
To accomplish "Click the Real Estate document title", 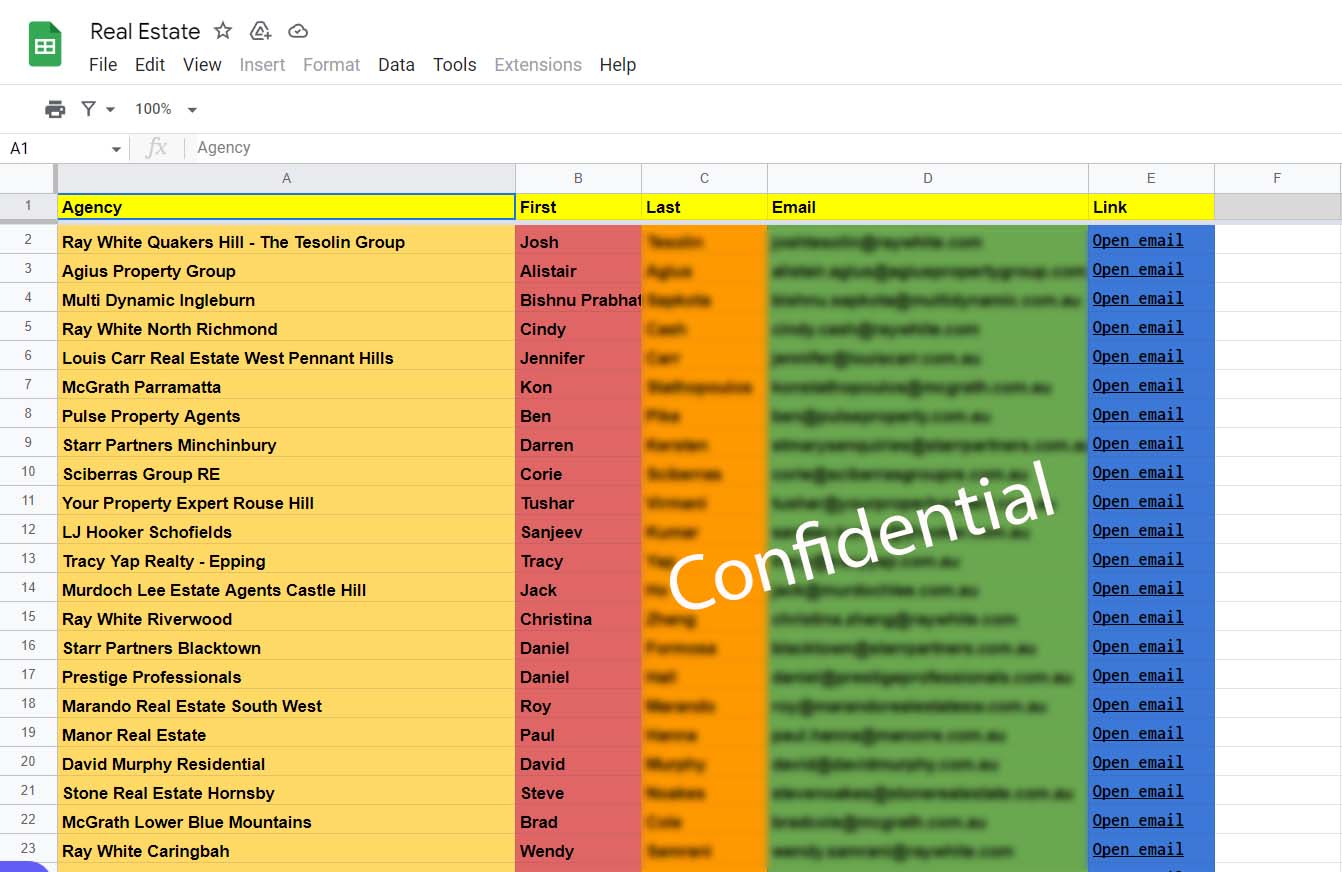I will (x=145, y=31).
